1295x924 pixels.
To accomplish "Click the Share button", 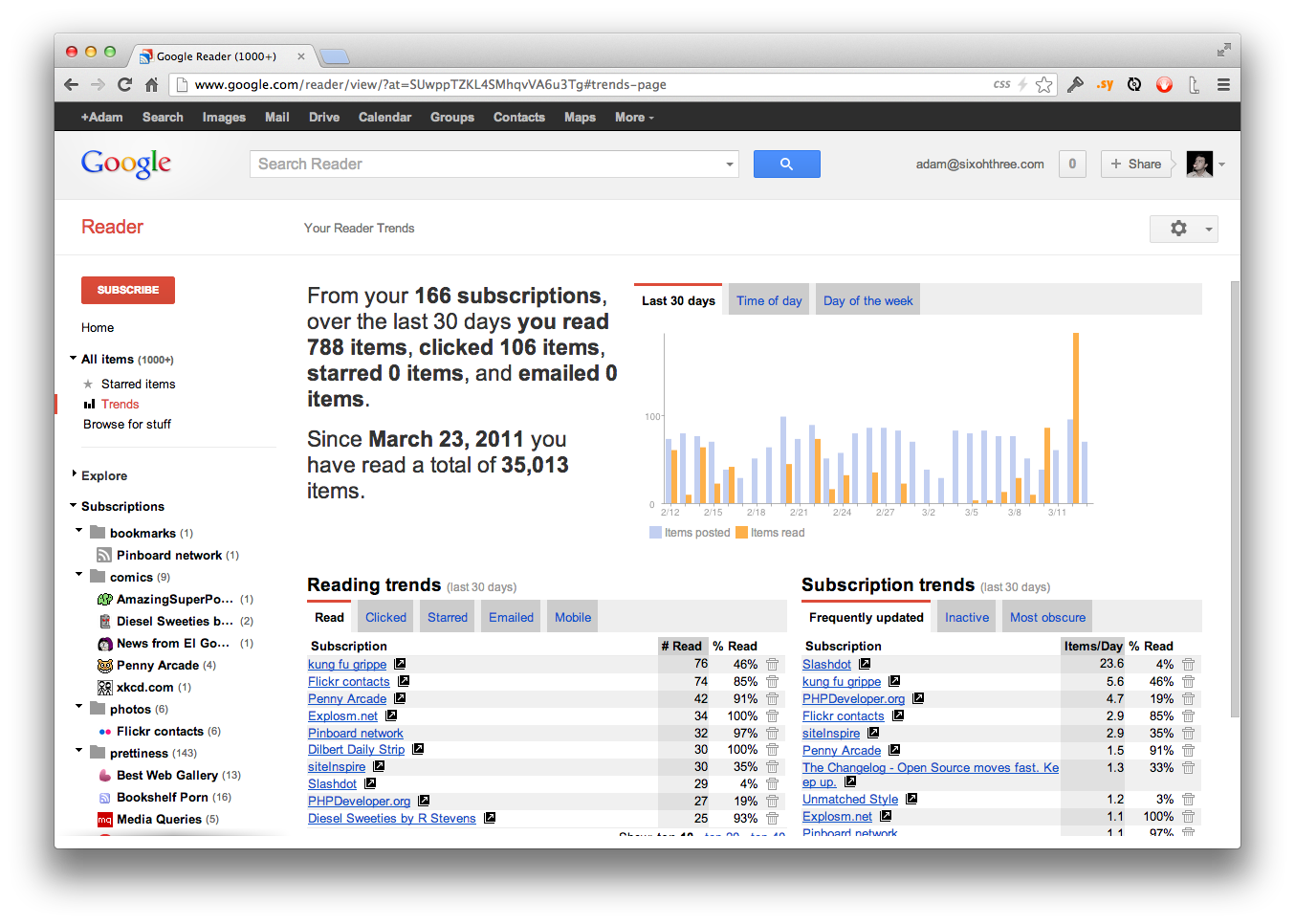I will pos(1135,164).
